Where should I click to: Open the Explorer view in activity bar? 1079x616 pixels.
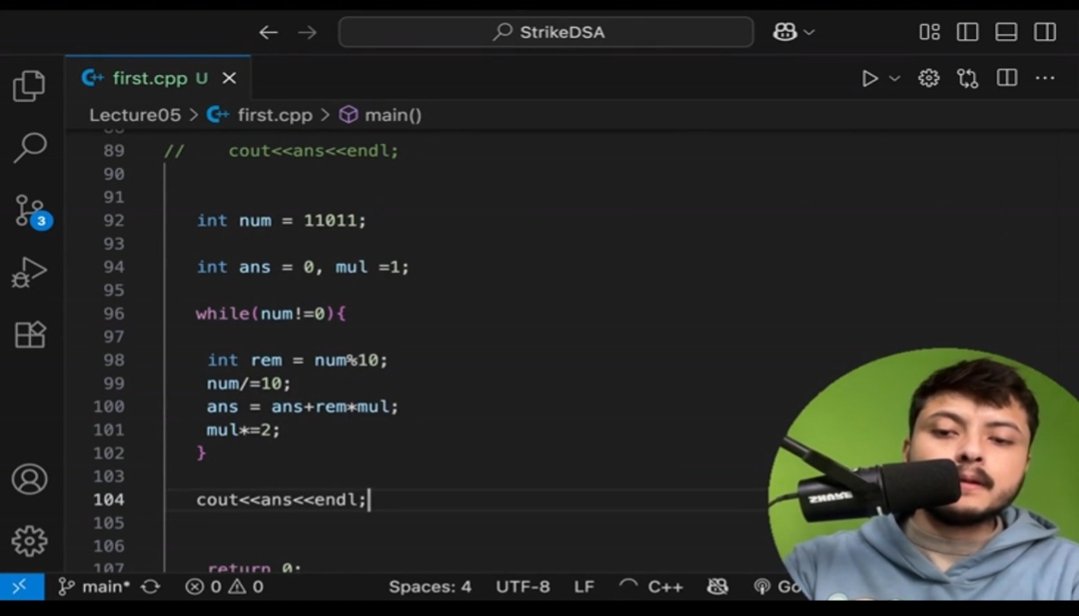point(29,86)
